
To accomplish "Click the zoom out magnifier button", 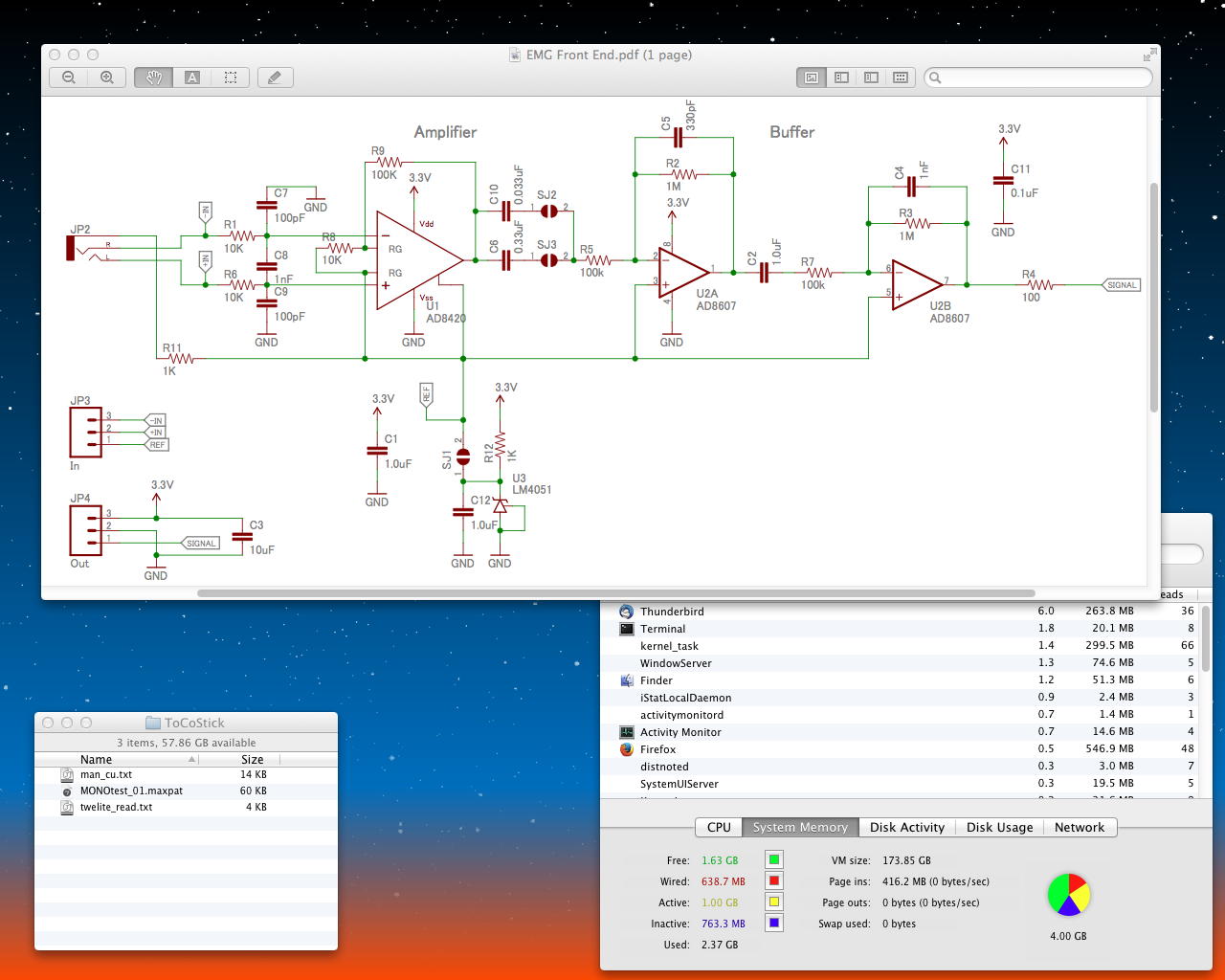I will tap(69, 78).
